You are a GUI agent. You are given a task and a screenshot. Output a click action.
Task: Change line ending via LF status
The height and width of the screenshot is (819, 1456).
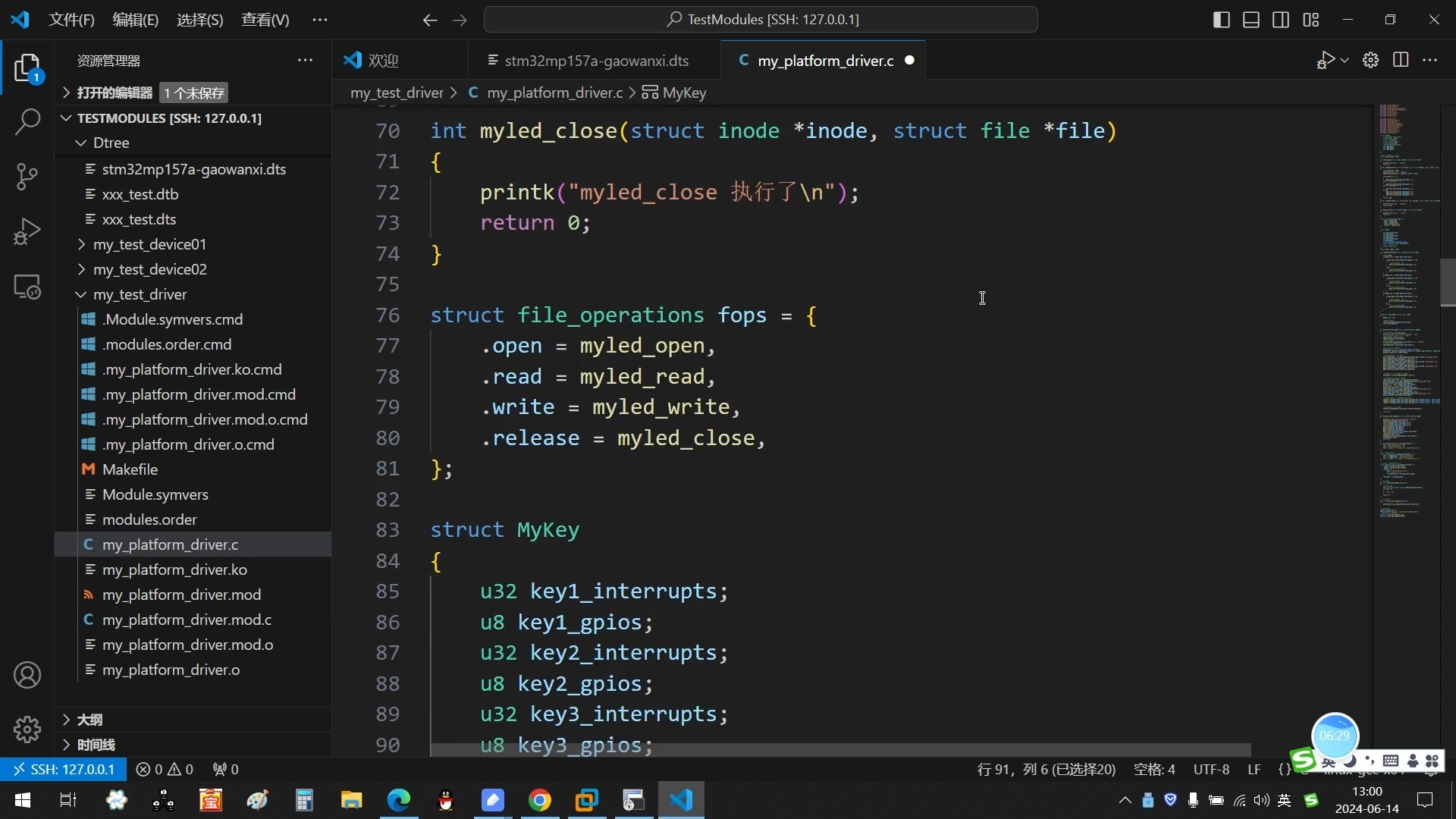click(x=1254, y=769)
